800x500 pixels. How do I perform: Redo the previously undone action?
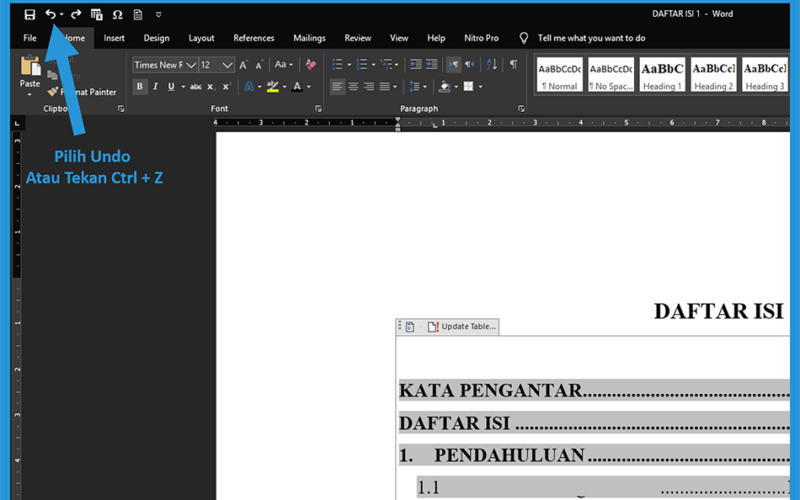click(x=76, y=14)
